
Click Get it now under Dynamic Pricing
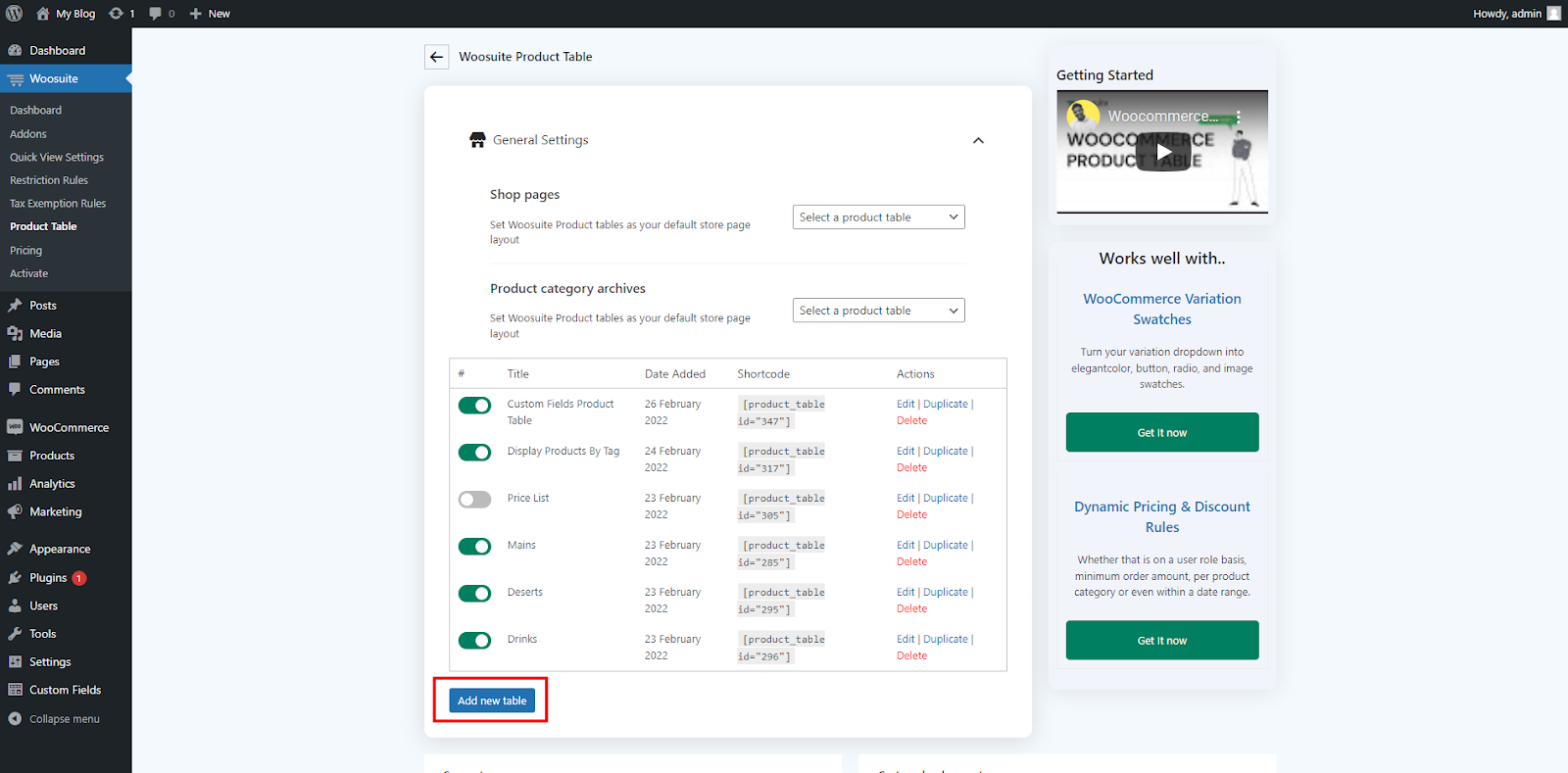[1162, 640]
